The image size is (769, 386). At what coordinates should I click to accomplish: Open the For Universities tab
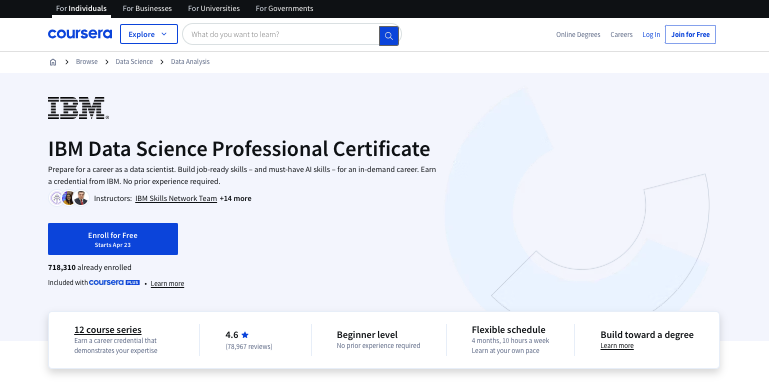[214, 8]
